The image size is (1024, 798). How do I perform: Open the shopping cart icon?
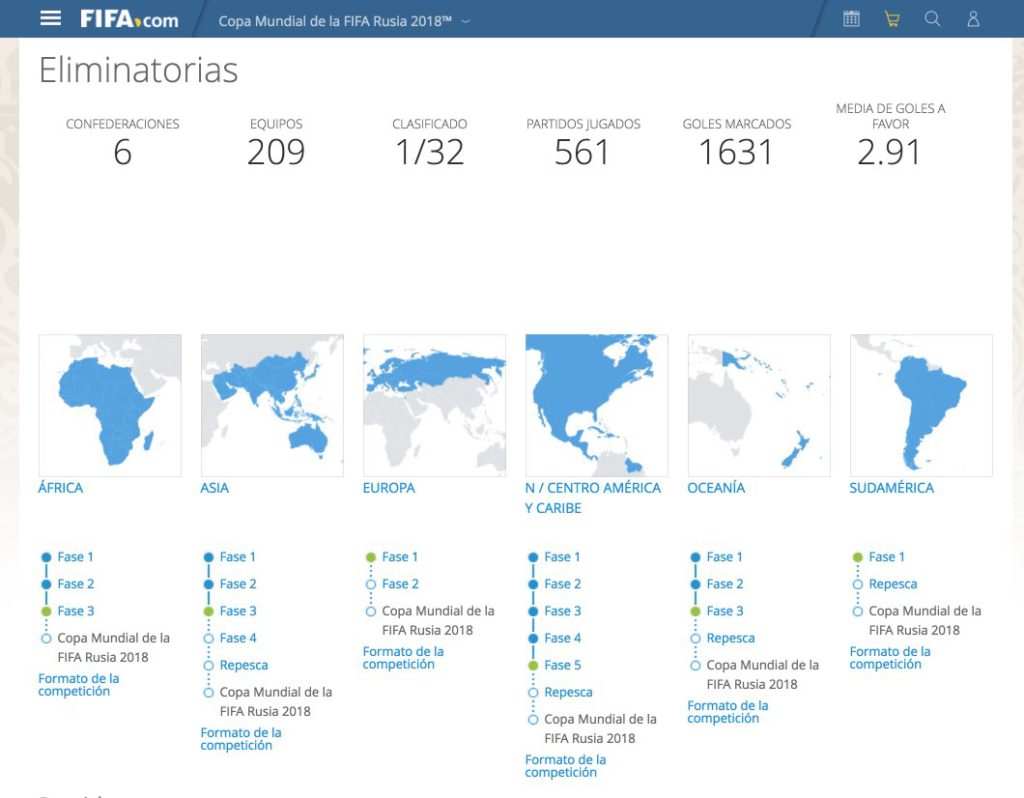[x=891, y=19]
